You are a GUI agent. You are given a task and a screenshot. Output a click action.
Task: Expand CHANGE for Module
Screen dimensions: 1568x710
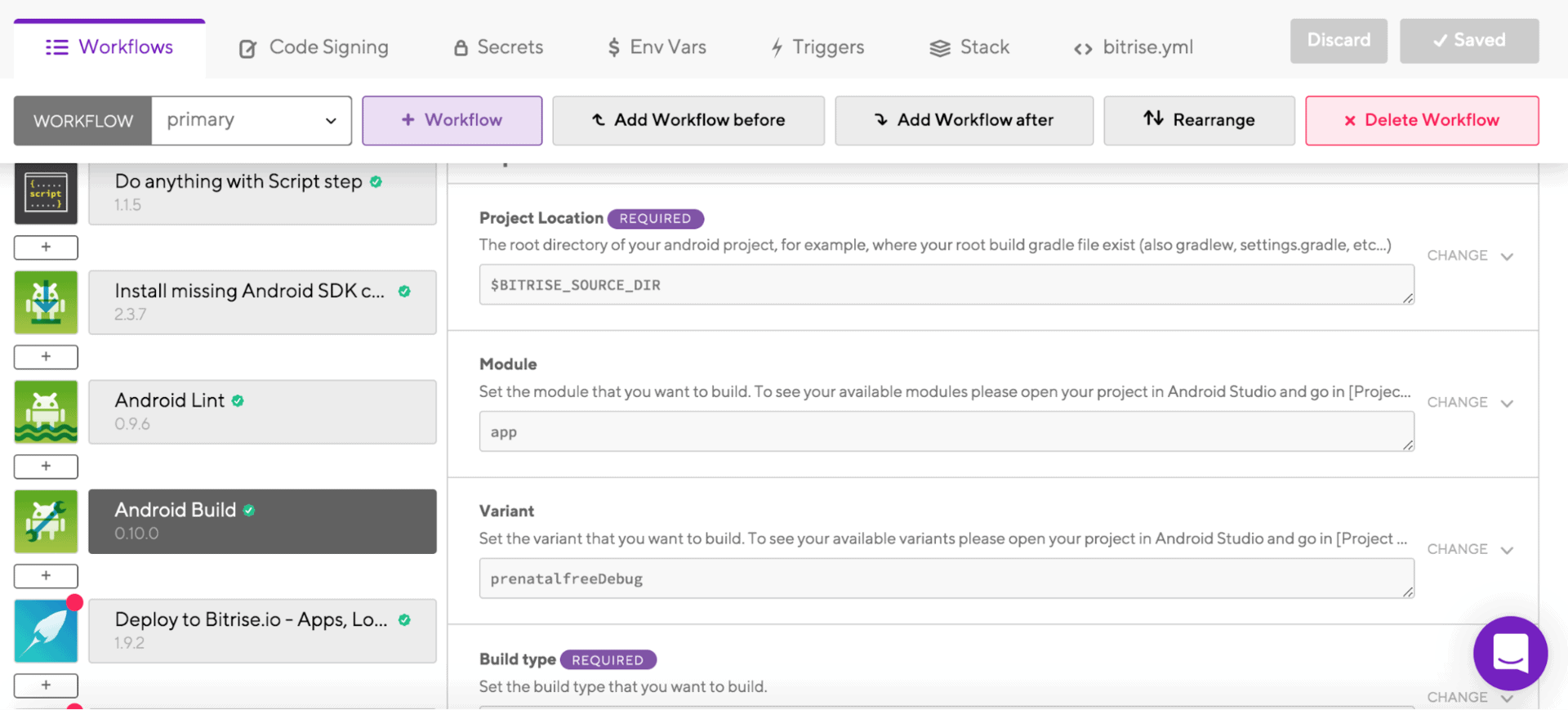tap(1470, 403)
